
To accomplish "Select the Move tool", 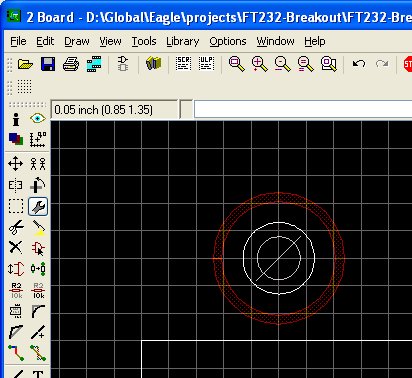I will click(x=16, y=164).
